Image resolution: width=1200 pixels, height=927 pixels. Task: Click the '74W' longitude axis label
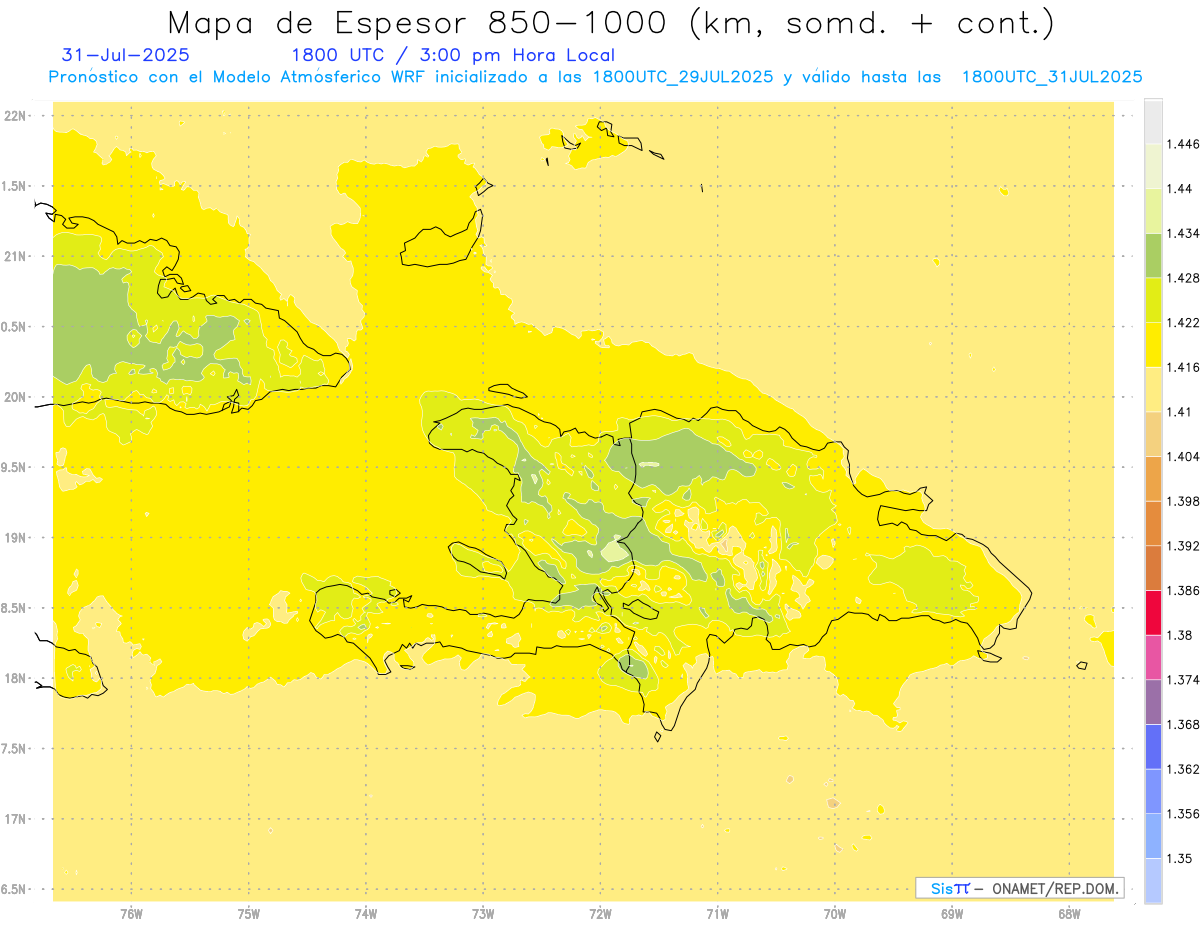coord(365,913)
